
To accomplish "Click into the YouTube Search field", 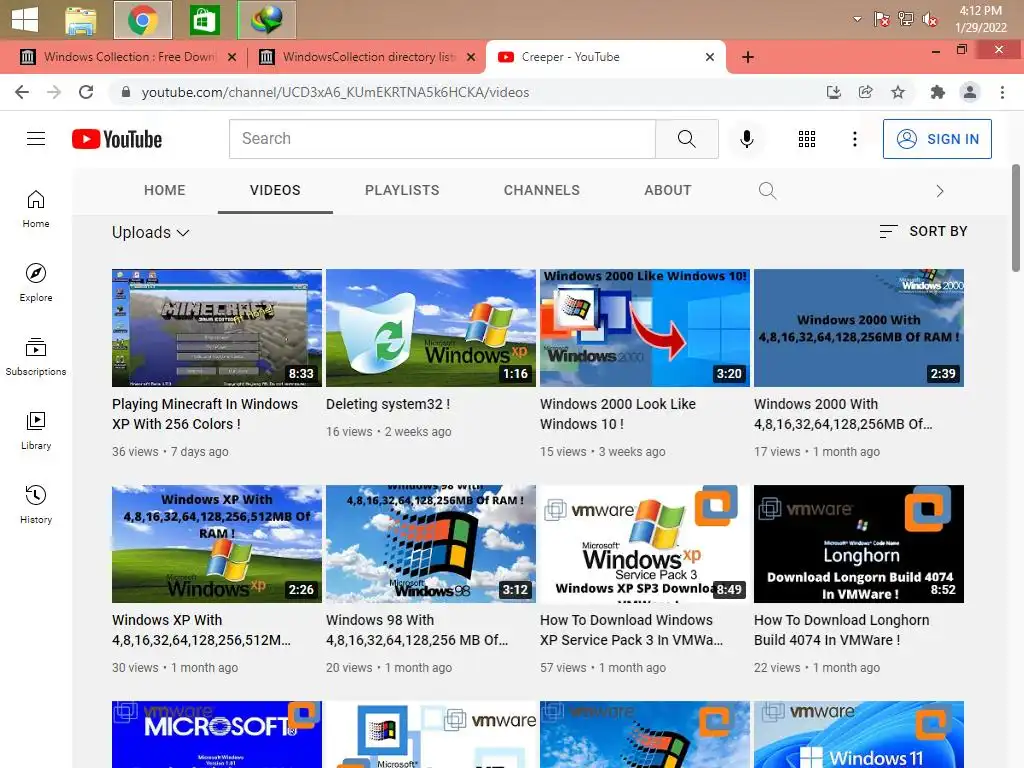I will pos(442,138).
